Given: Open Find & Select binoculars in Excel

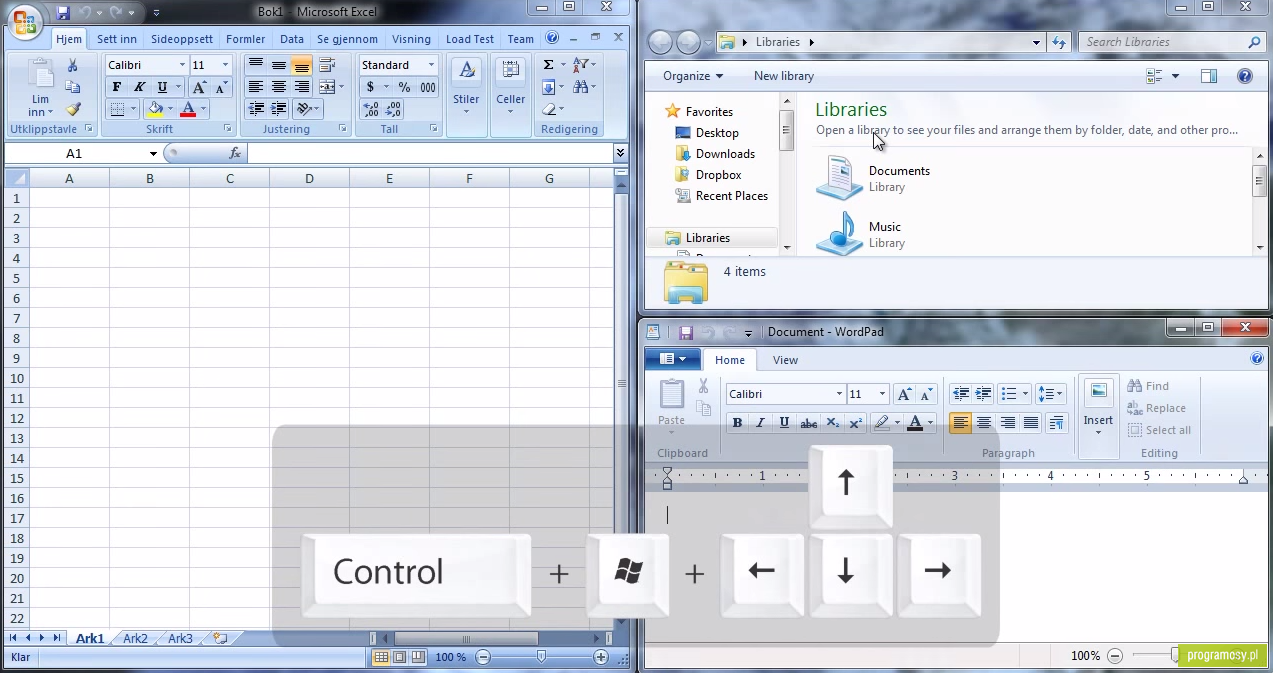Looking at the screenshot, I should tap(584, 87).
